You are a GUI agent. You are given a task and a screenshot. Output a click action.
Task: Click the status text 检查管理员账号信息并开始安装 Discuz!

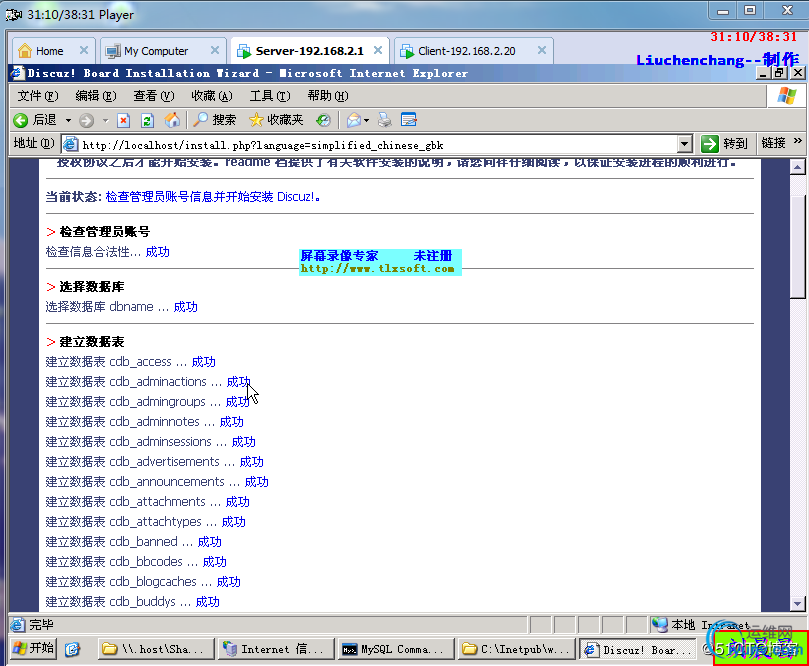tap(213, 197)
